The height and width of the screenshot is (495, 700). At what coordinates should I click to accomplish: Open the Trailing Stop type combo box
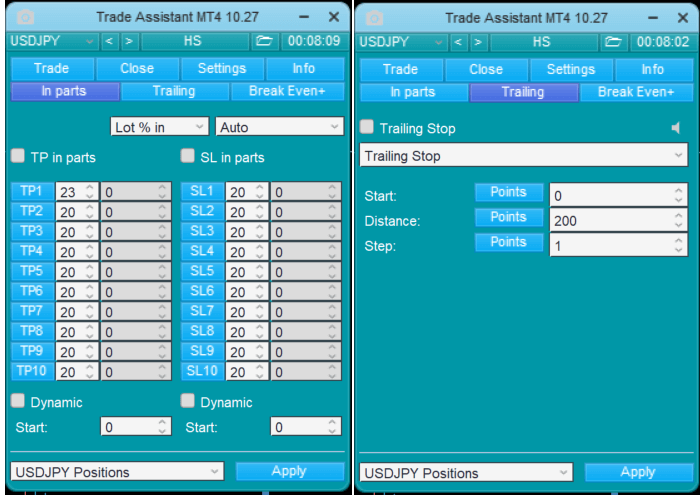coord(523,156)
